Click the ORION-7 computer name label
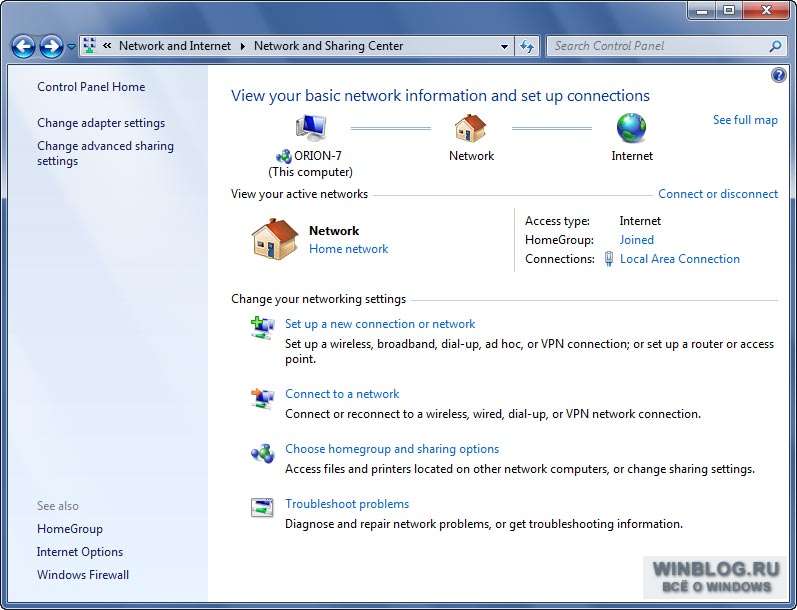The width and height of the screenshot is (797, 610). click(318, 156)
